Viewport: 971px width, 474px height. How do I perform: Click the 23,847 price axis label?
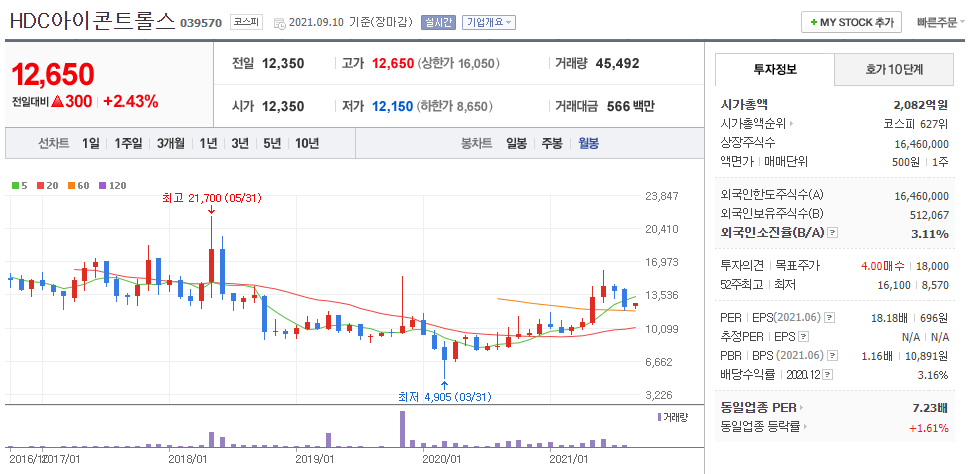(x=662, y=196)
